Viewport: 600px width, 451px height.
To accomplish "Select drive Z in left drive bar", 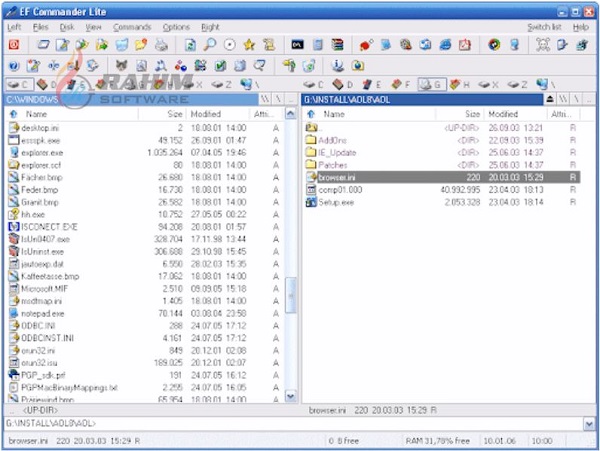I will (x=222, y=85).
